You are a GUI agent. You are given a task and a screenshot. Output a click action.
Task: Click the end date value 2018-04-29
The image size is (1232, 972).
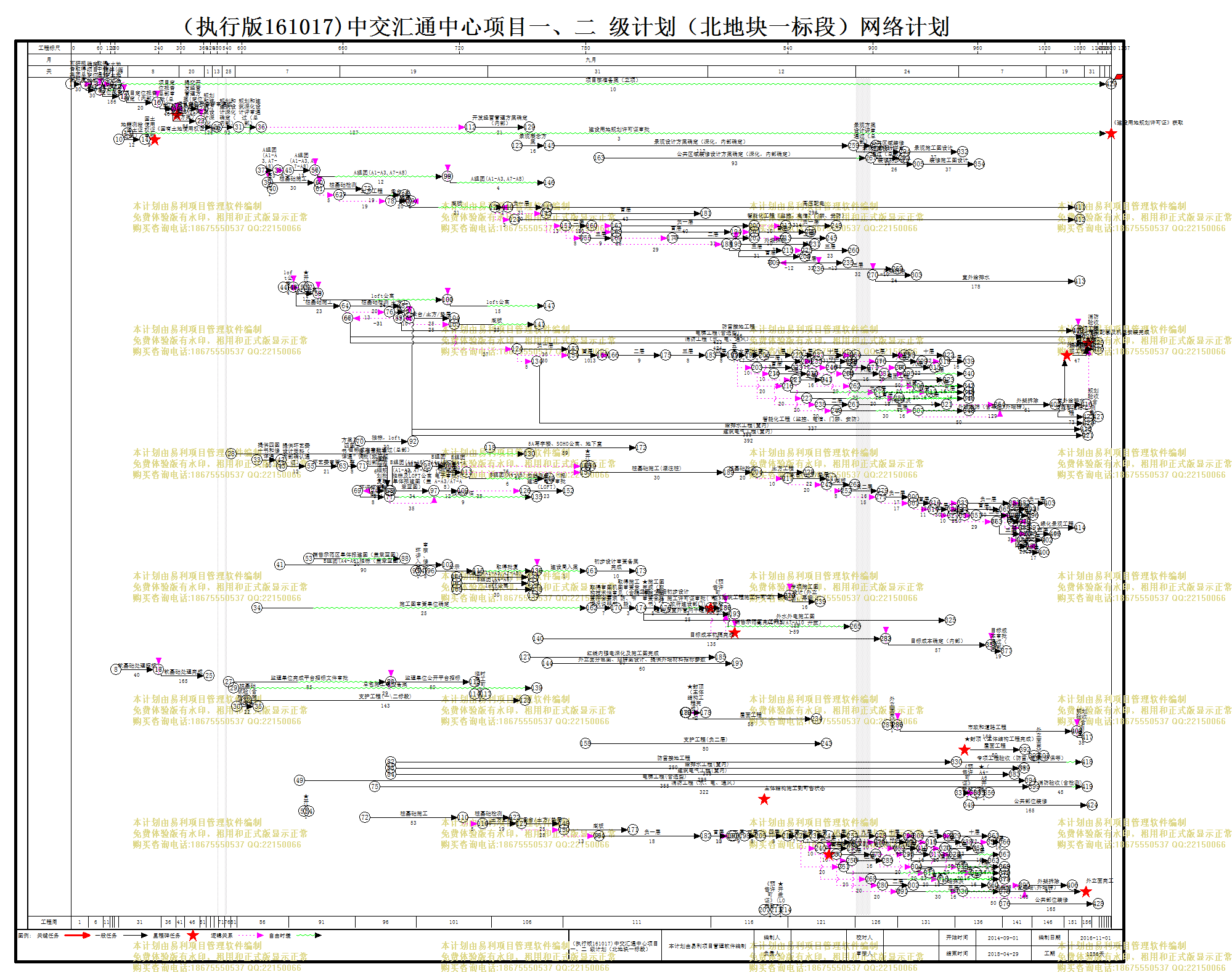(1003, 954)
